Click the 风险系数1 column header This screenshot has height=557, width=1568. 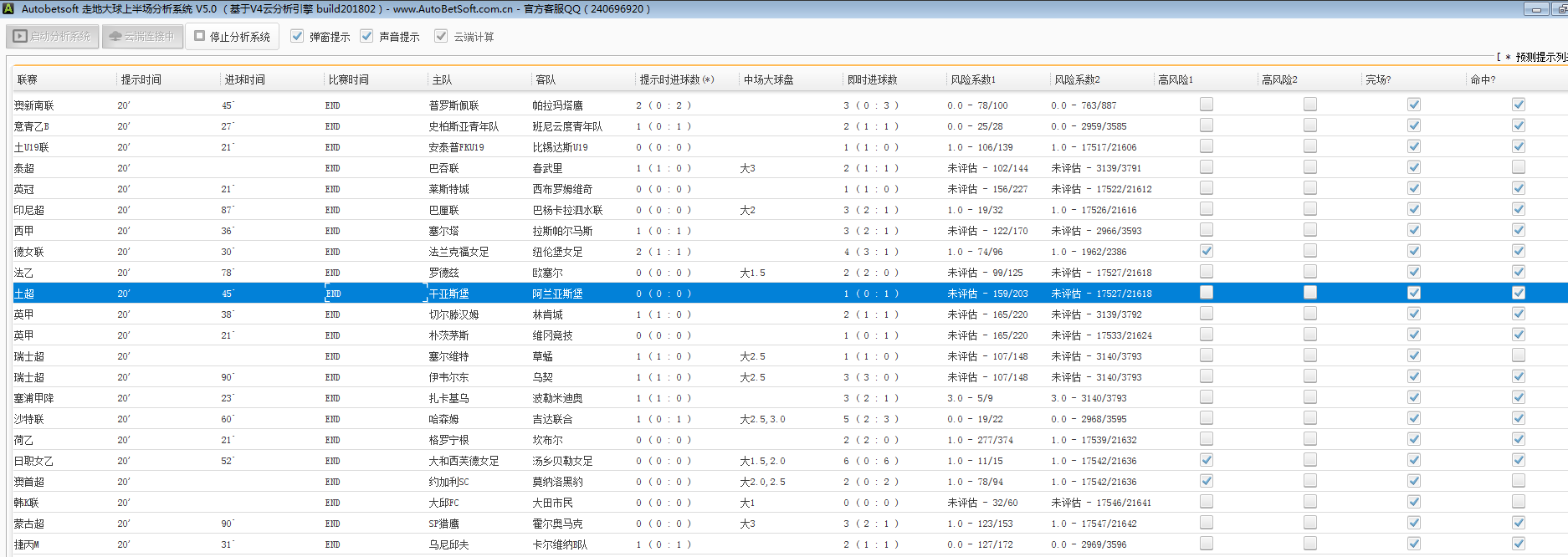coord(973,79)
